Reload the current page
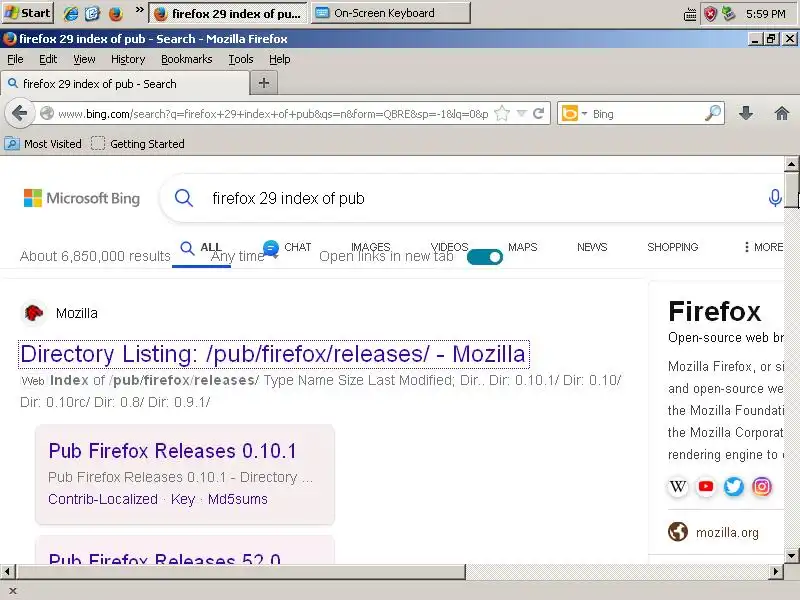The image size is (800, 600). point(538,113)
